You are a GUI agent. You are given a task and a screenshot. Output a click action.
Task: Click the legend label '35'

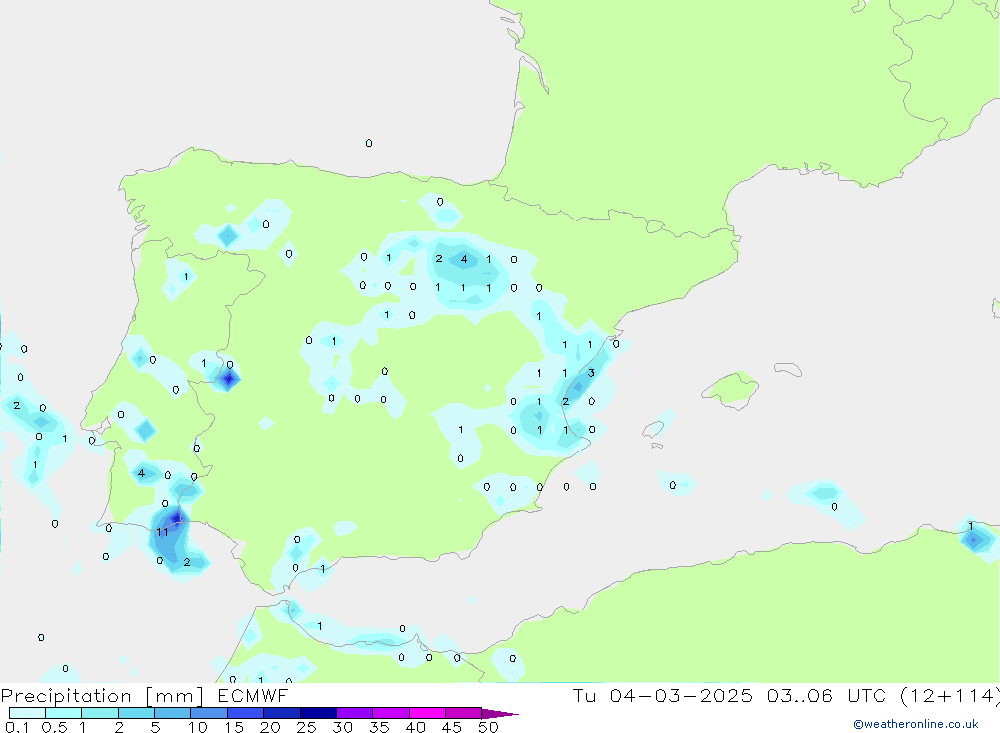click(379, 727)
